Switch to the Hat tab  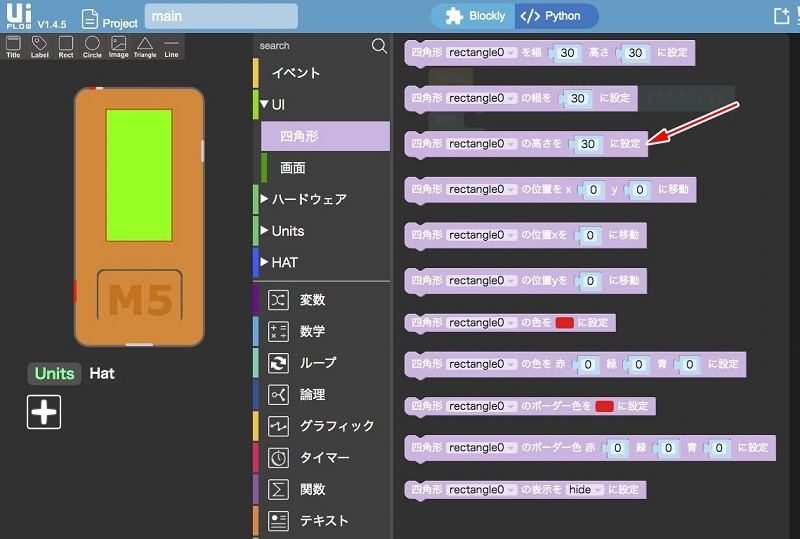pos(102,373)
